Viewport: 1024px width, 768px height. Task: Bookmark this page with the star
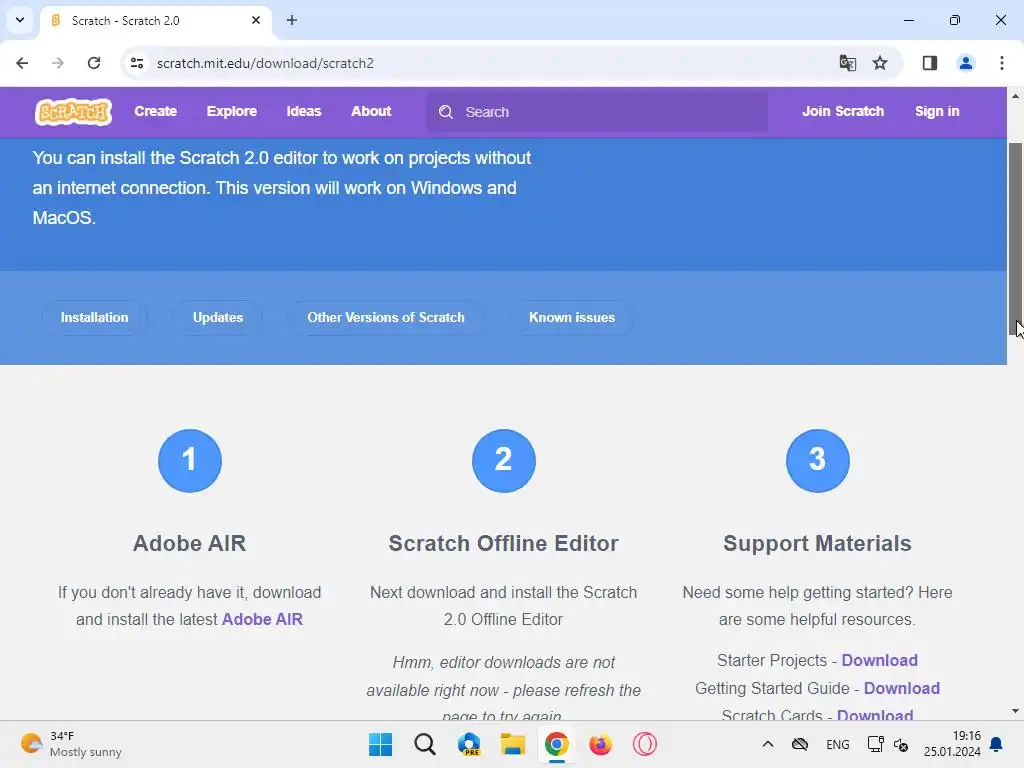880,63
